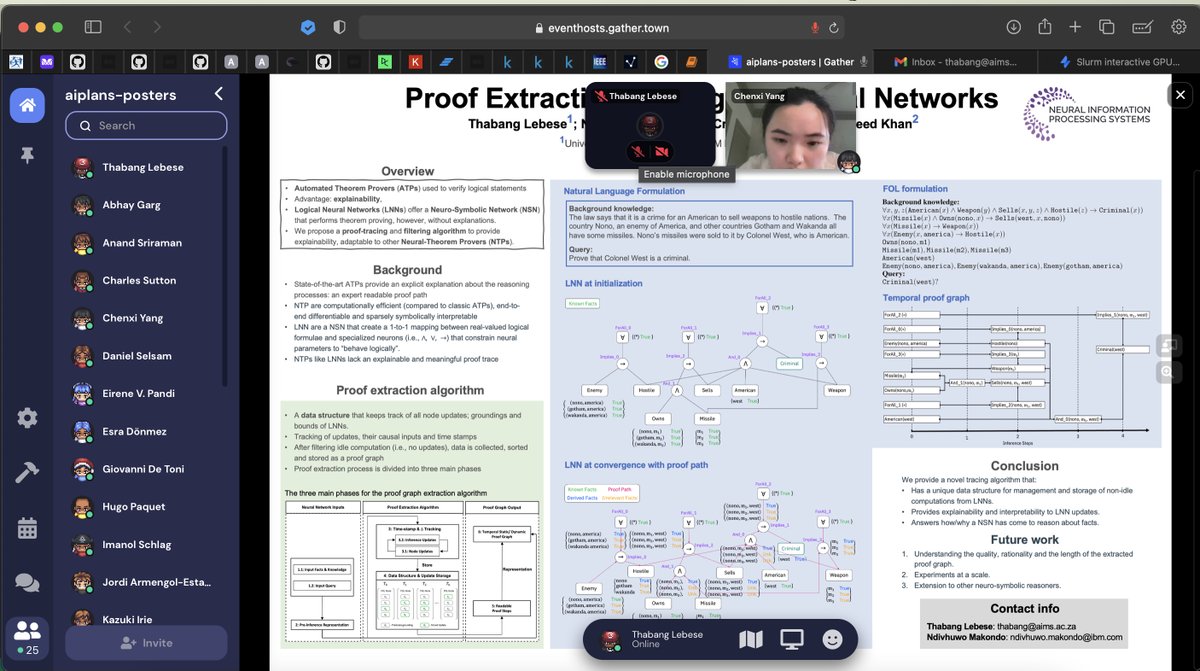Viewport: 1200px width, 671px height.
Task: Show Safari tab overview
Action: click(1107, 27)
